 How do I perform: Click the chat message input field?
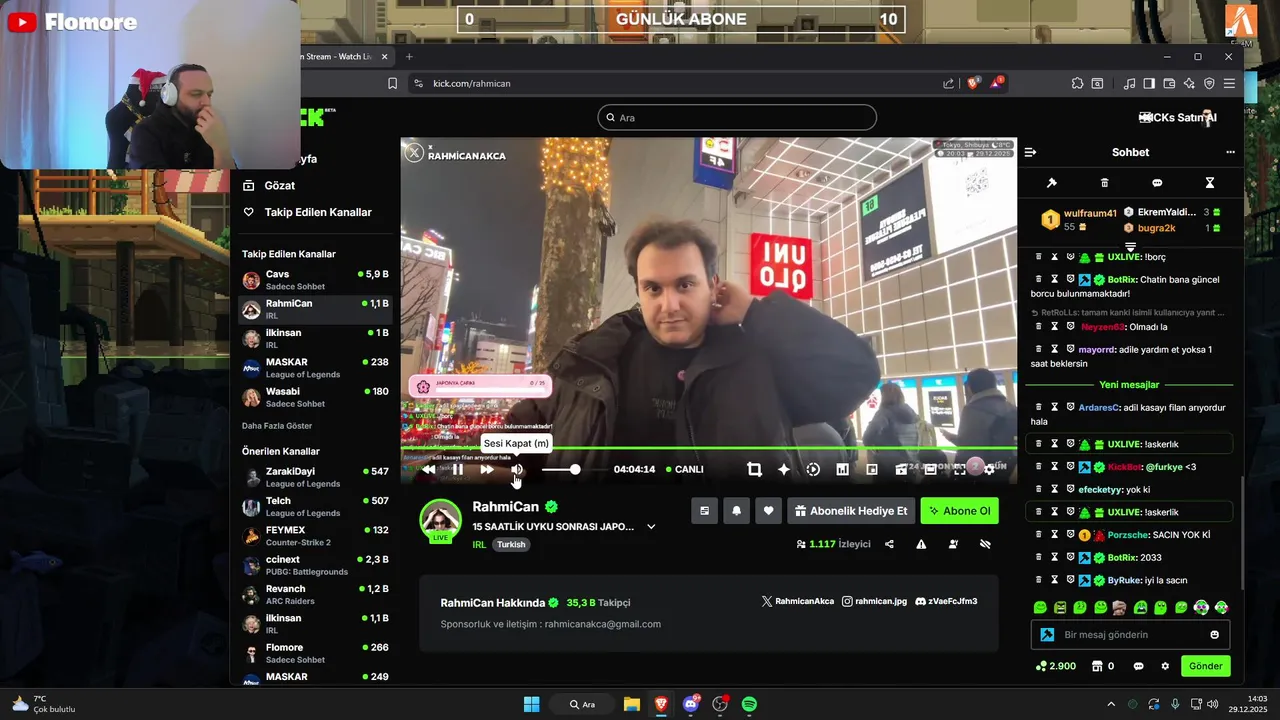pos(1130,635)
